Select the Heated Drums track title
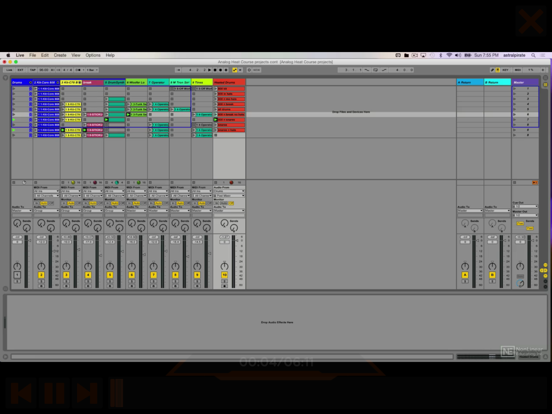The image size is (552, 414). click(x=229, y=82)
